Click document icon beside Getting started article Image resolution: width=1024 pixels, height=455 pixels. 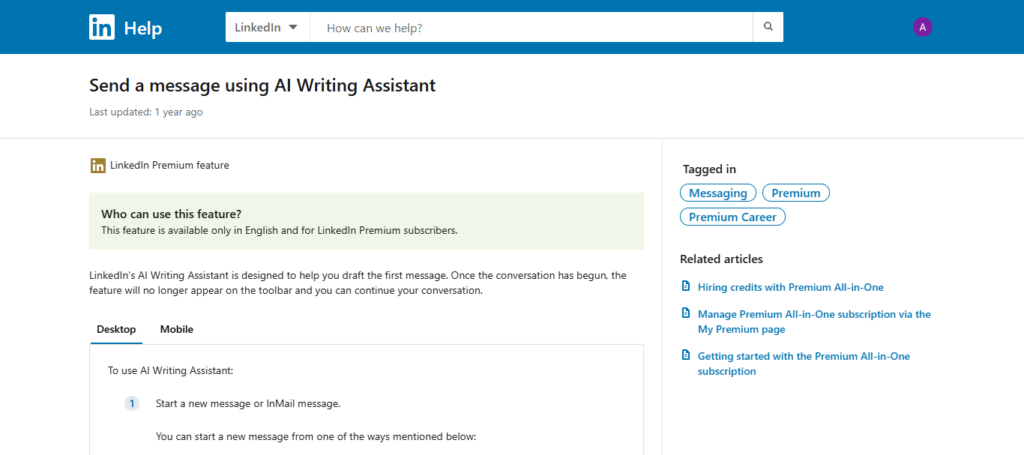coord(685,355)
